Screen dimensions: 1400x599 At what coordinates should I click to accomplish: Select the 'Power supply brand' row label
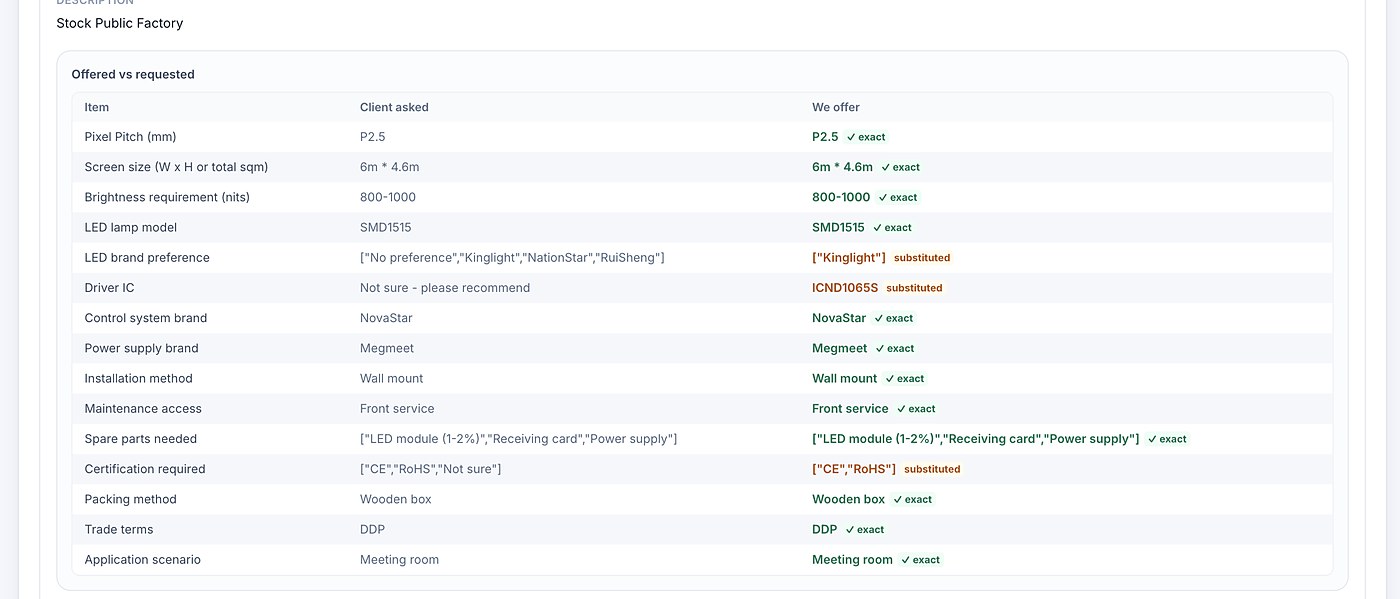[x=141, y=348]
